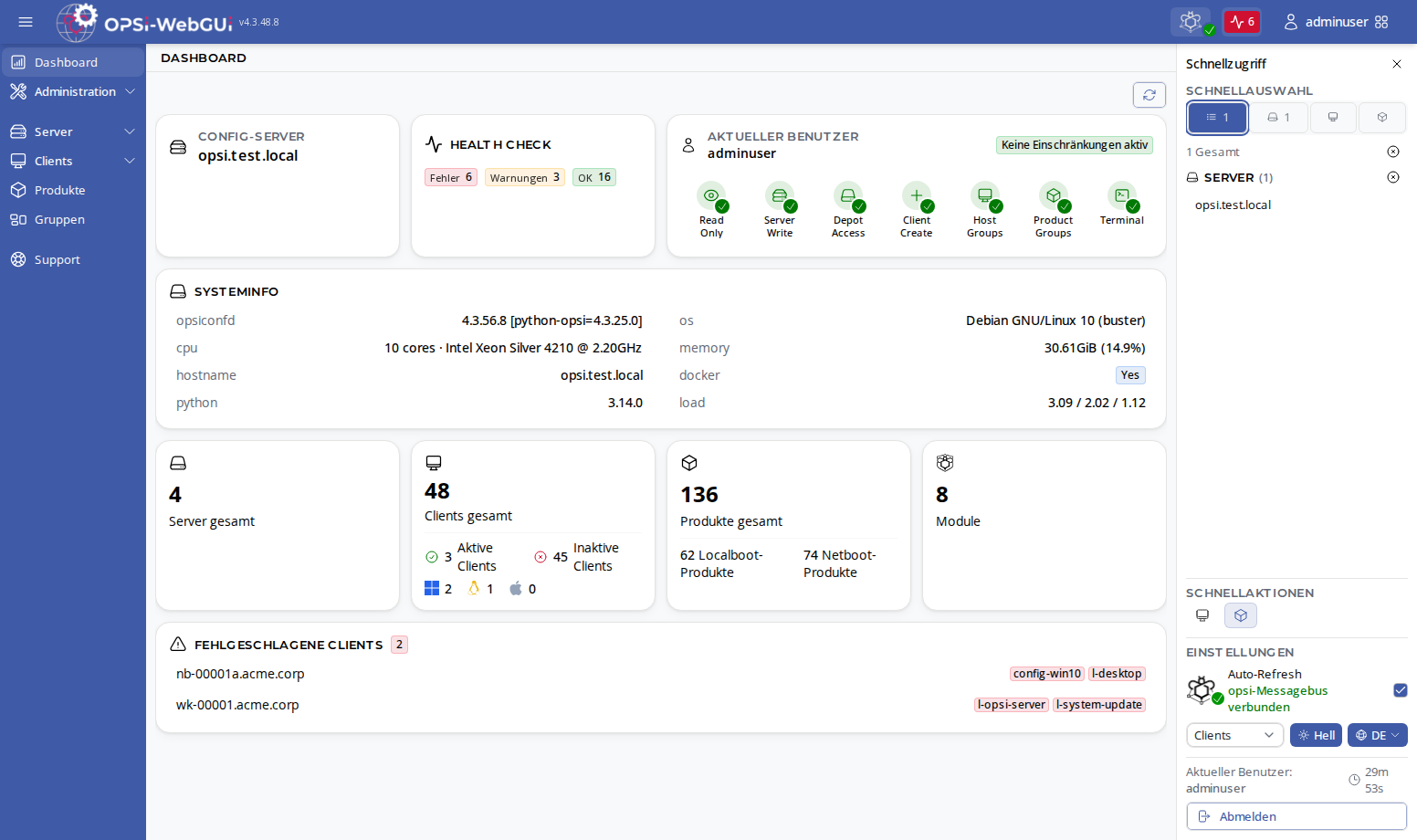The height and width of the screenshot is (840, 1417).
Task: Open the DE language dropdown
Action: pos(1378,735)
